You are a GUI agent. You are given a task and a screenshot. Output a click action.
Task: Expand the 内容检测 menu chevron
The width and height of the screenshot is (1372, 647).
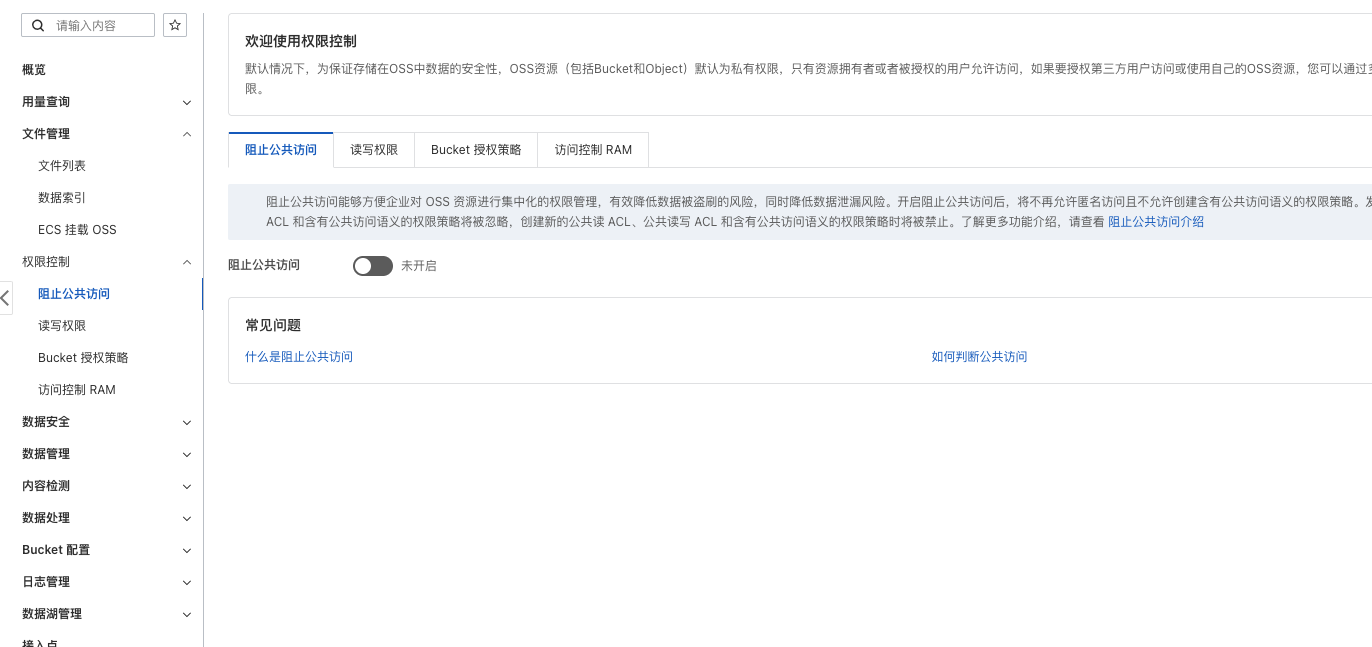[x=187, y=486]
